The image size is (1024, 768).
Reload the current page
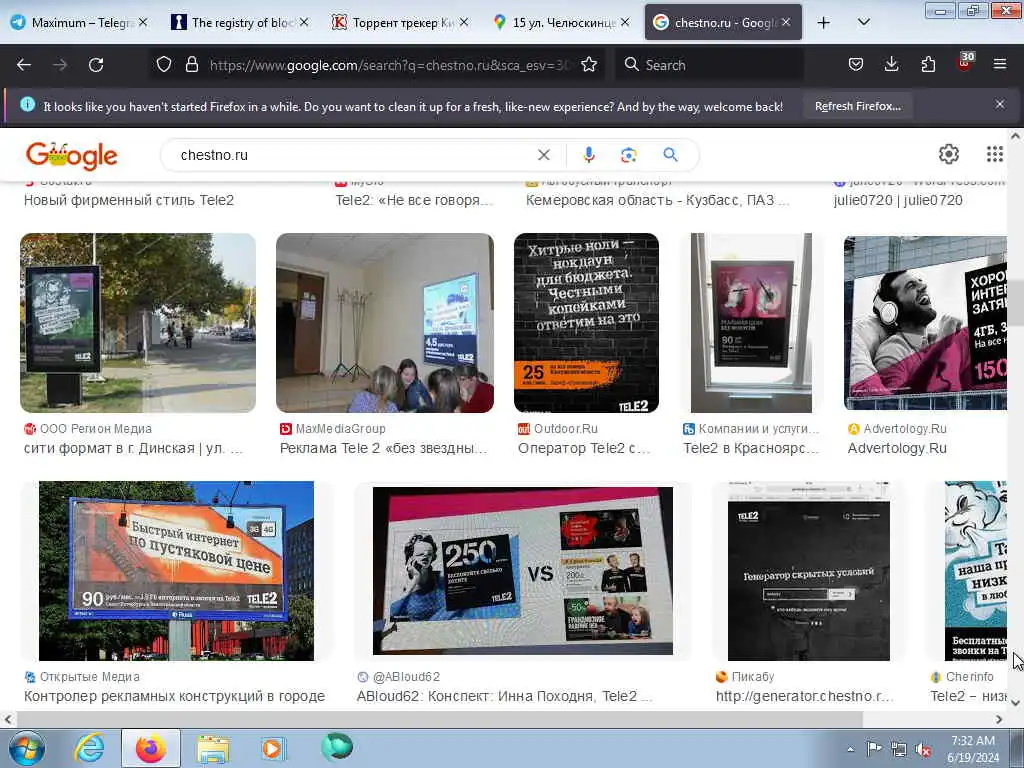(96, 65)
